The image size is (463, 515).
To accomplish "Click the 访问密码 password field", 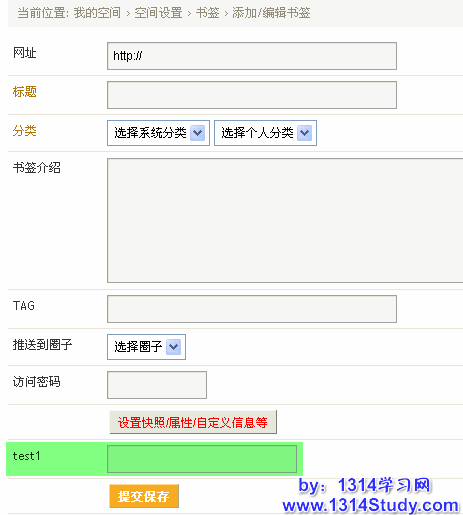I will [x=157, y=385].
